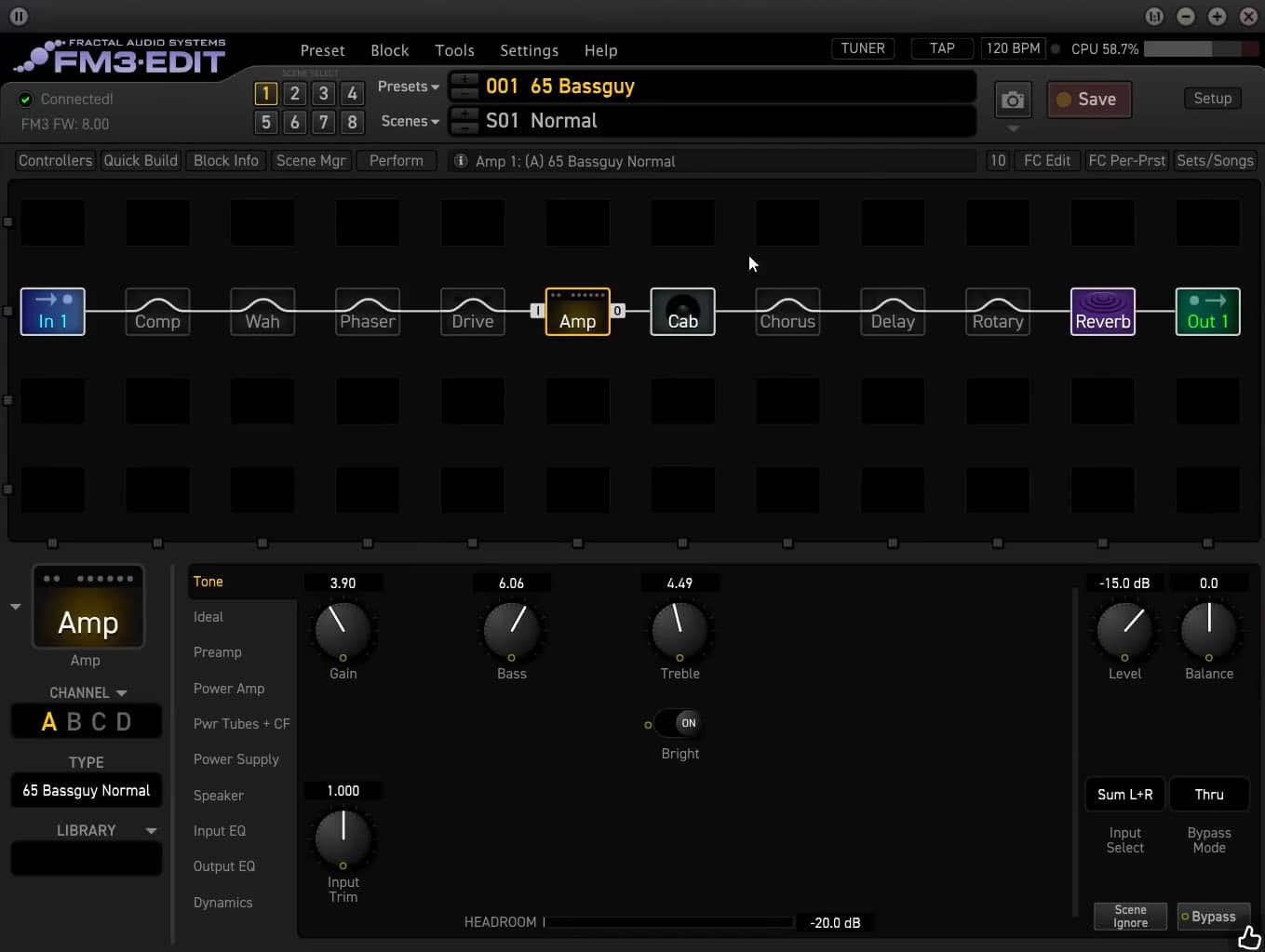Toggle Scene Ignore for the Amp block
Viewport: 1265px width, 952px height.
point(1130,917)
